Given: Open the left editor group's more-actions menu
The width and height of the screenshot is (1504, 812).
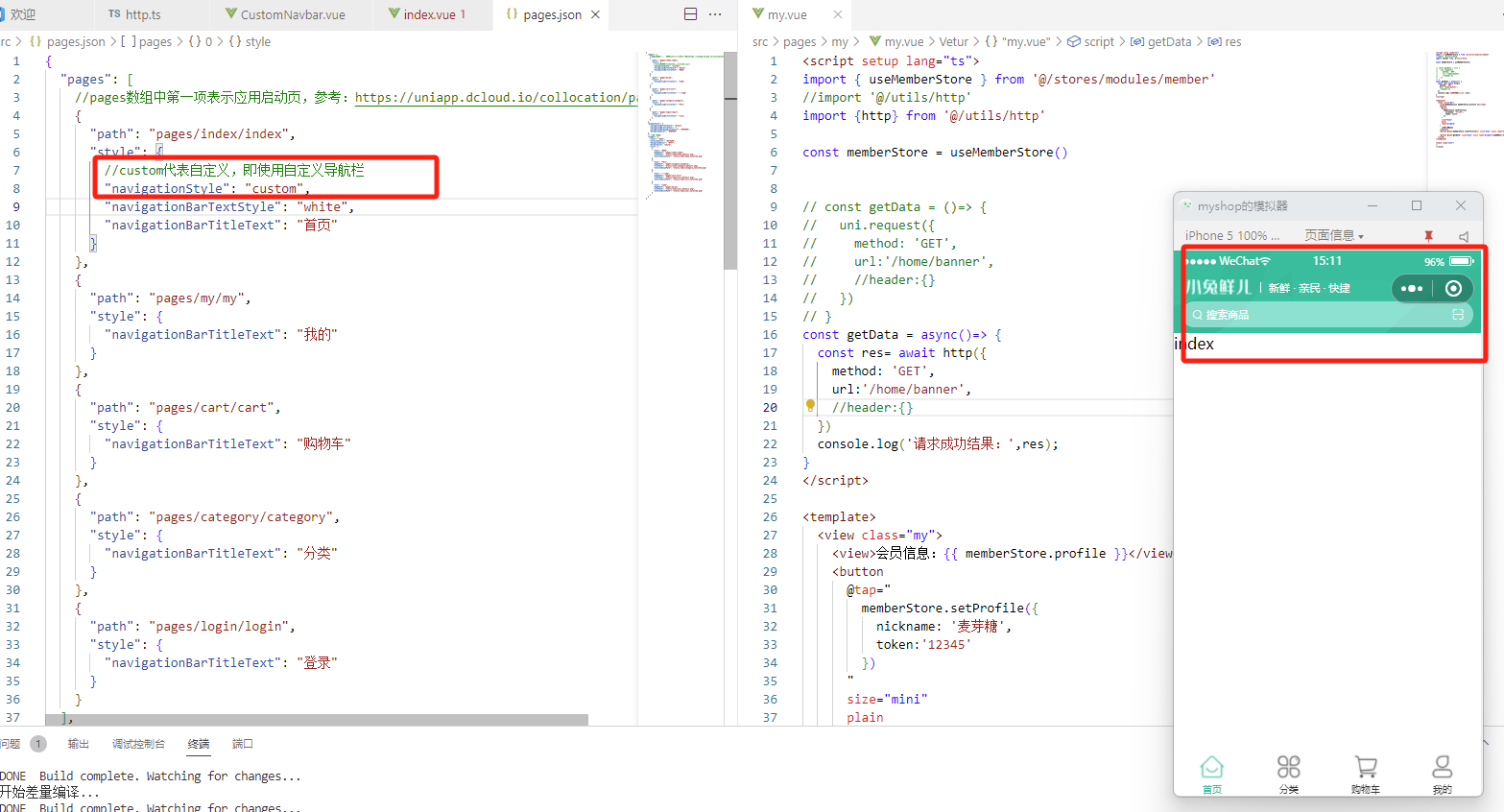Looking at the screenshot, I should coord(715,14).
